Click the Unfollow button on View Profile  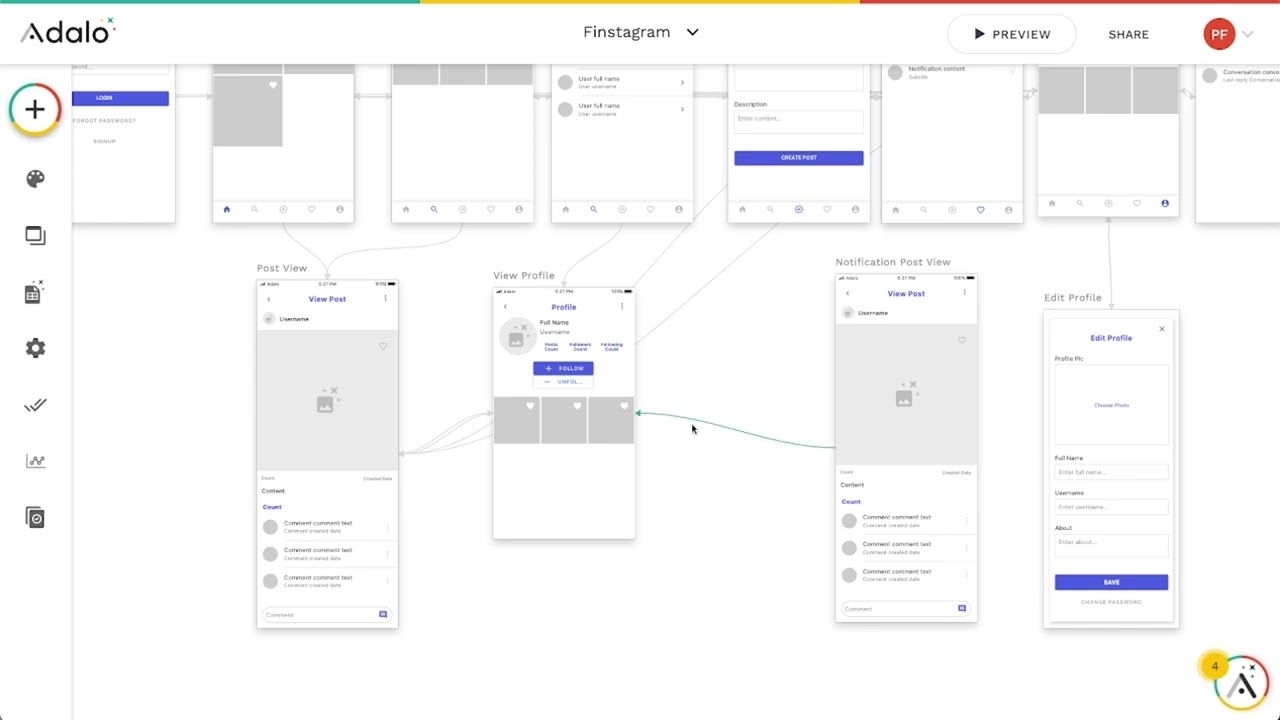point(563,382)
